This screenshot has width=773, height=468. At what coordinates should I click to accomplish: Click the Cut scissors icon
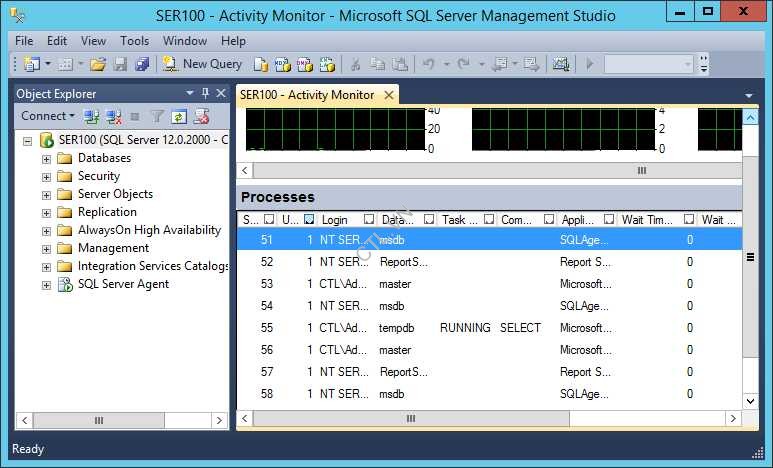point(355,64)
